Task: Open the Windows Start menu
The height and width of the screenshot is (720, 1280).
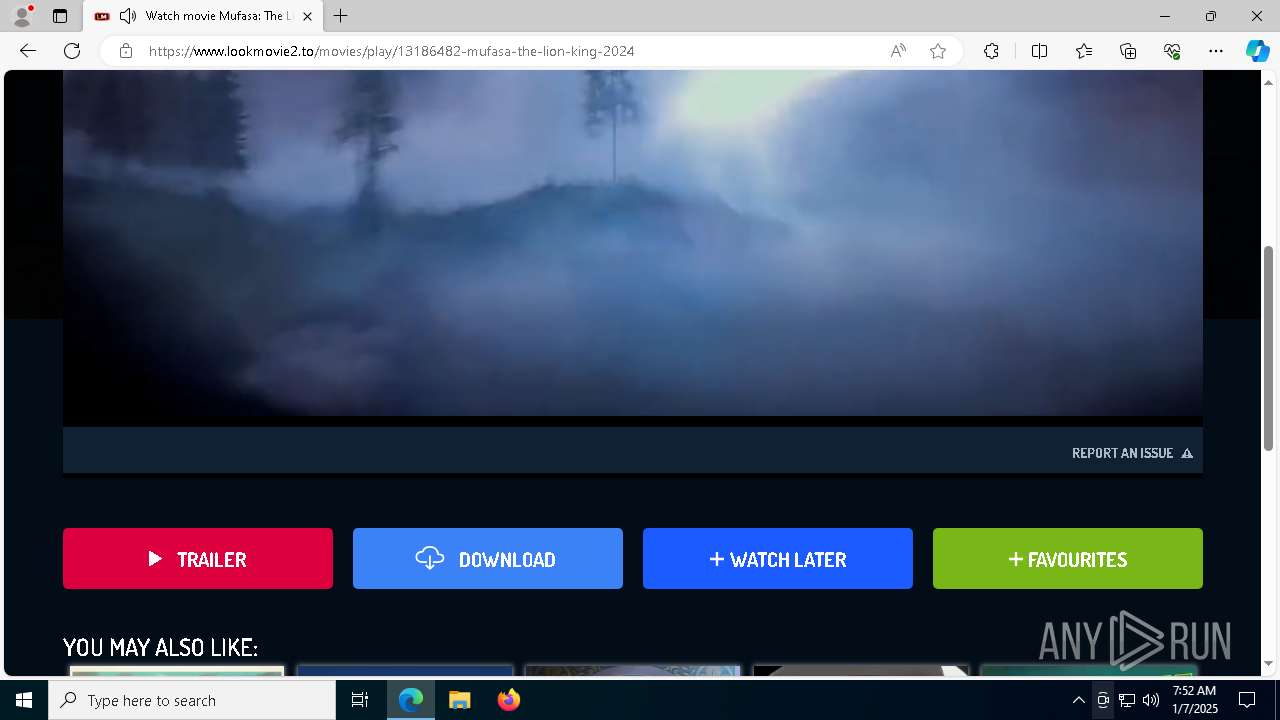Action: [x=24, y=700]
